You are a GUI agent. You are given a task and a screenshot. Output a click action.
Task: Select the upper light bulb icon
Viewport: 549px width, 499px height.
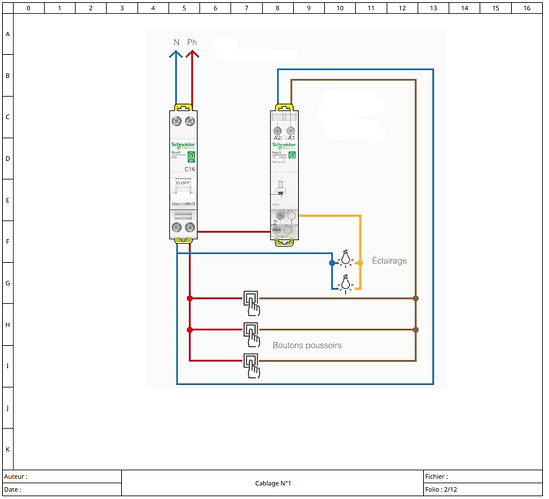click(346, 259)
